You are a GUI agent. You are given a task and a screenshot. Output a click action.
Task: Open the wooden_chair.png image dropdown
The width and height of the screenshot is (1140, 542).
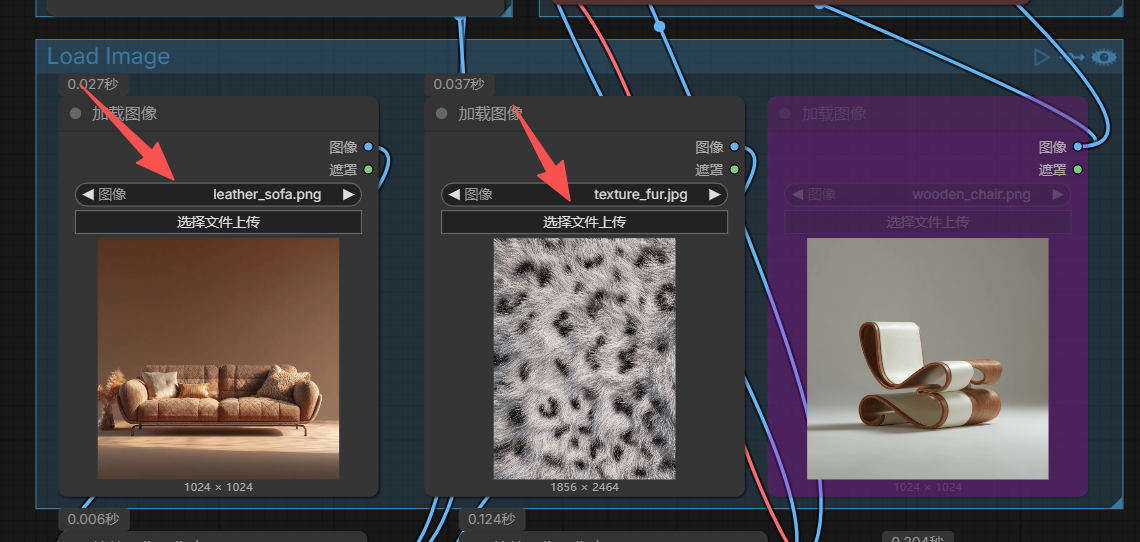tap(928, 194)
